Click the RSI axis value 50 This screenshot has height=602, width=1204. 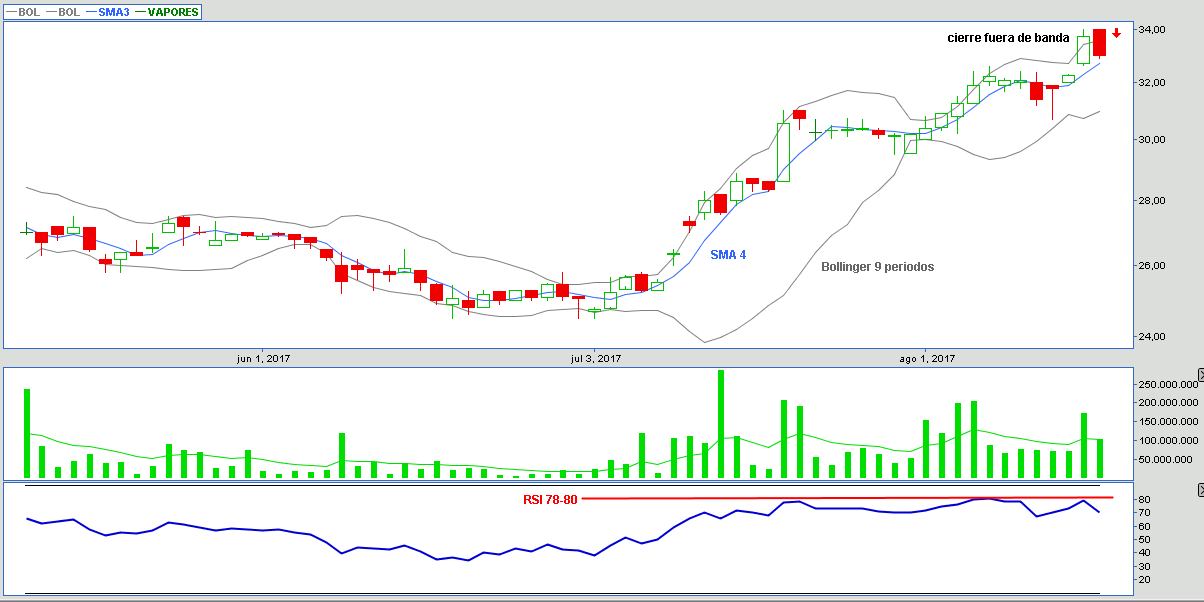pyautogui.click(x=1144, y=539)
